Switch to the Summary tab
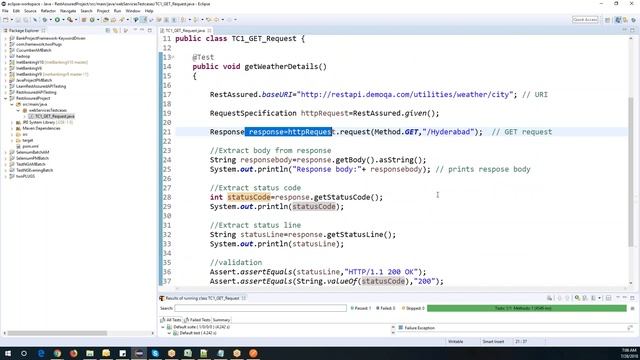This screenshot has height=360, width=640. point(221,320)
